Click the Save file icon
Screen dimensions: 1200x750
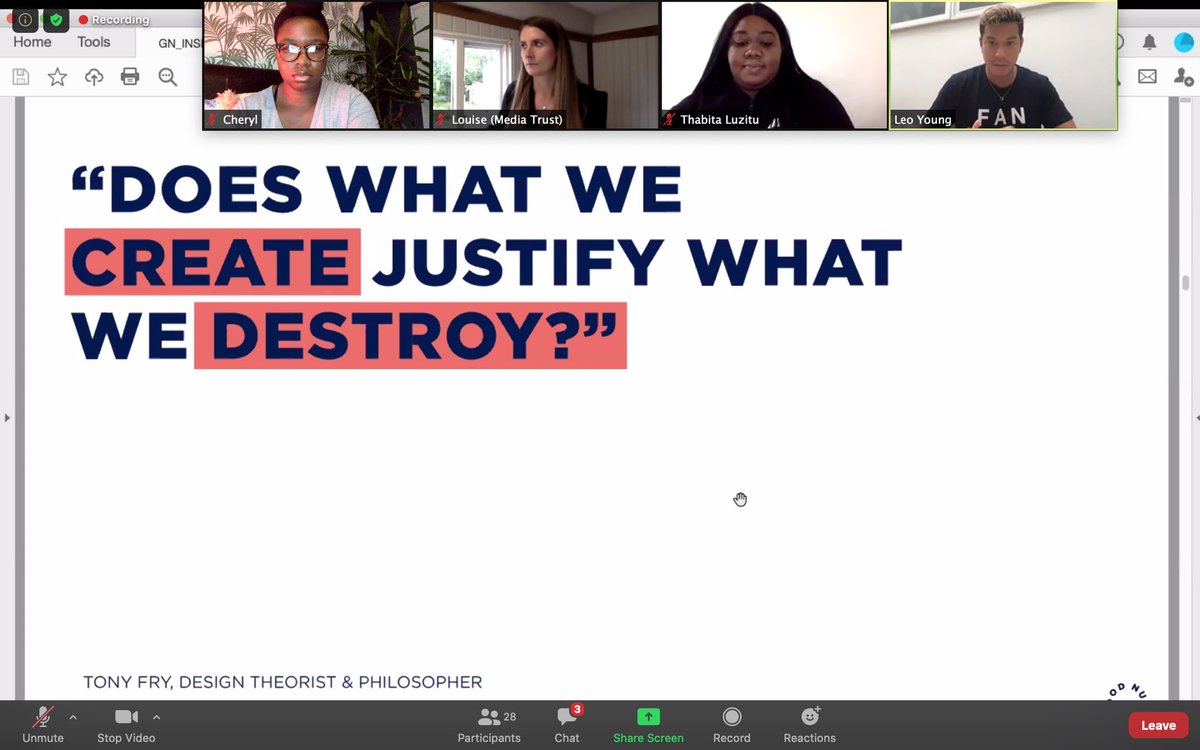pyautogui.click(x=20, y=77)
